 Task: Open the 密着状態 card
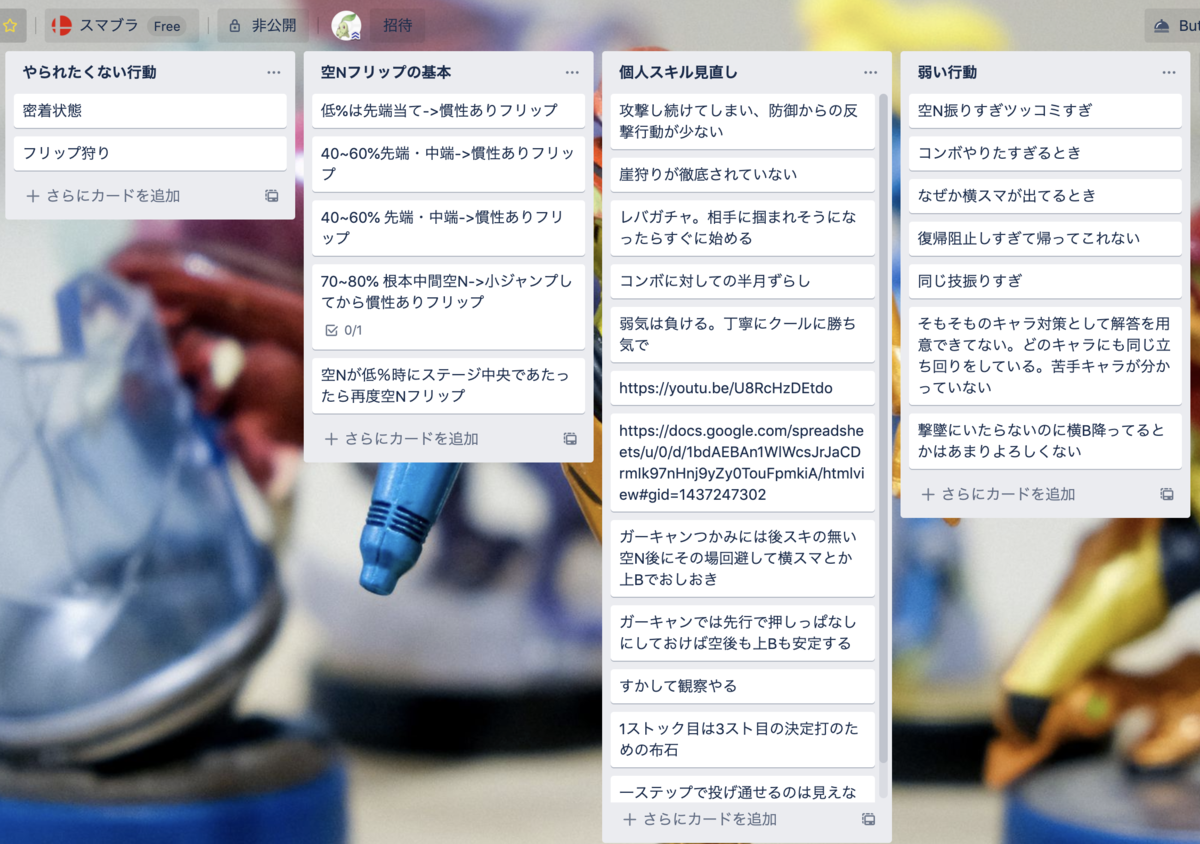point(150,110)
